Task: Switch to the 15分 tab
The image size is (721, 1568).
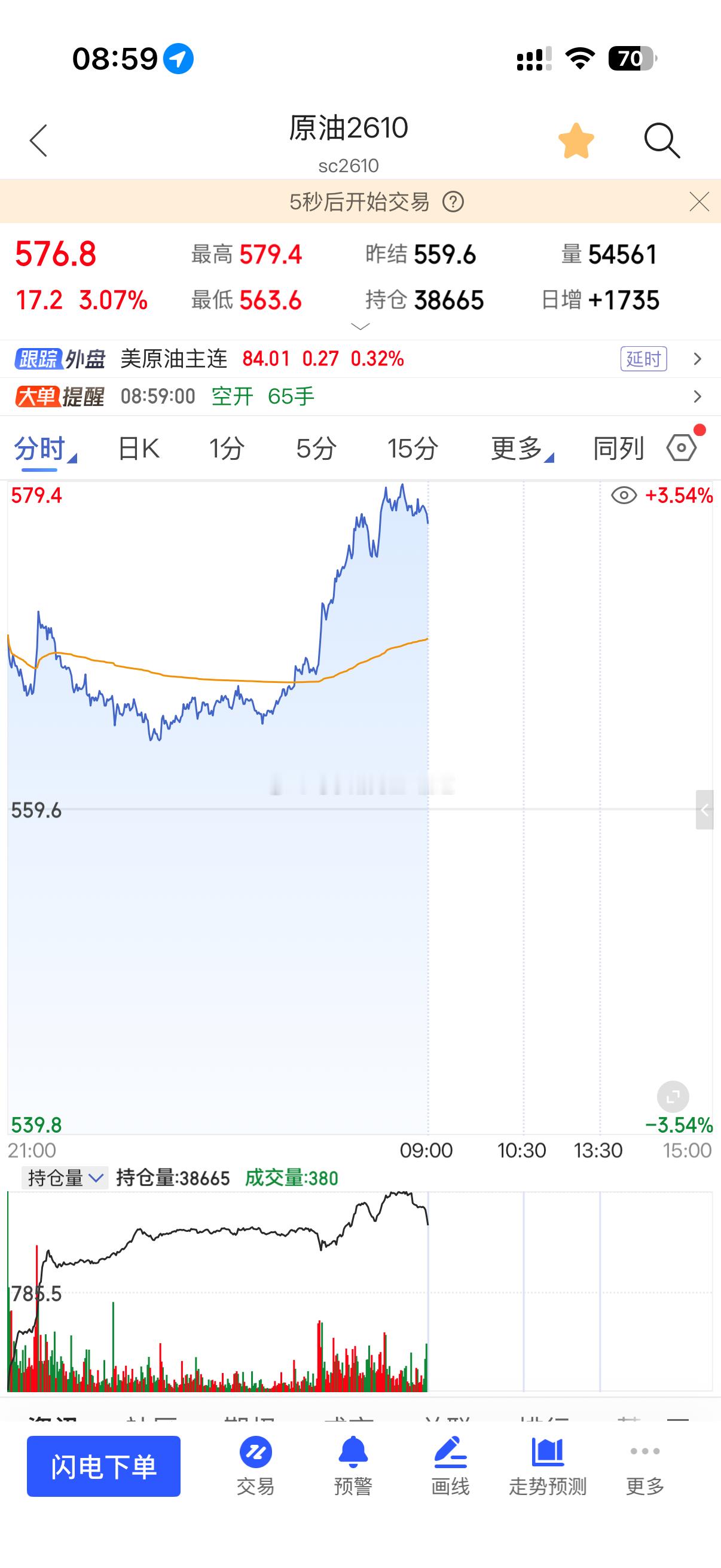Action: point(413,449)
